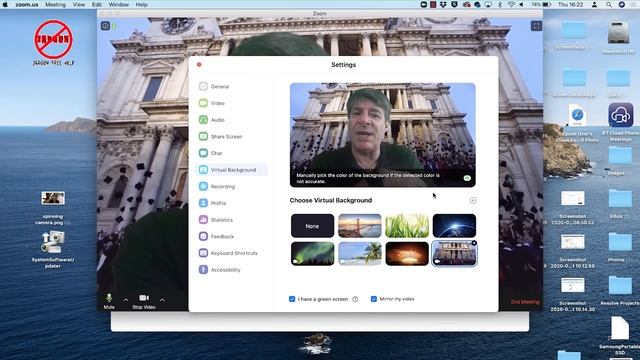
Task: Choose the green grass background
Action: [x=407, y=226]
